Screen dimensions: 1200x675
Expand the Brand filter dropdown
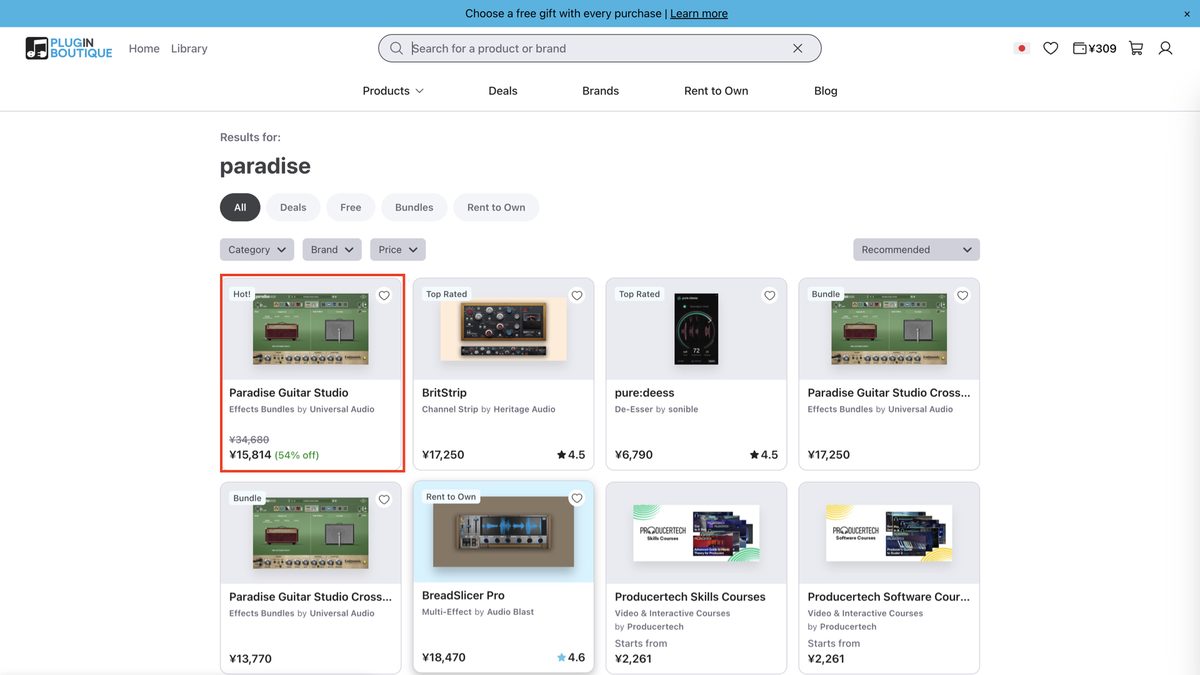click(332, 250)
